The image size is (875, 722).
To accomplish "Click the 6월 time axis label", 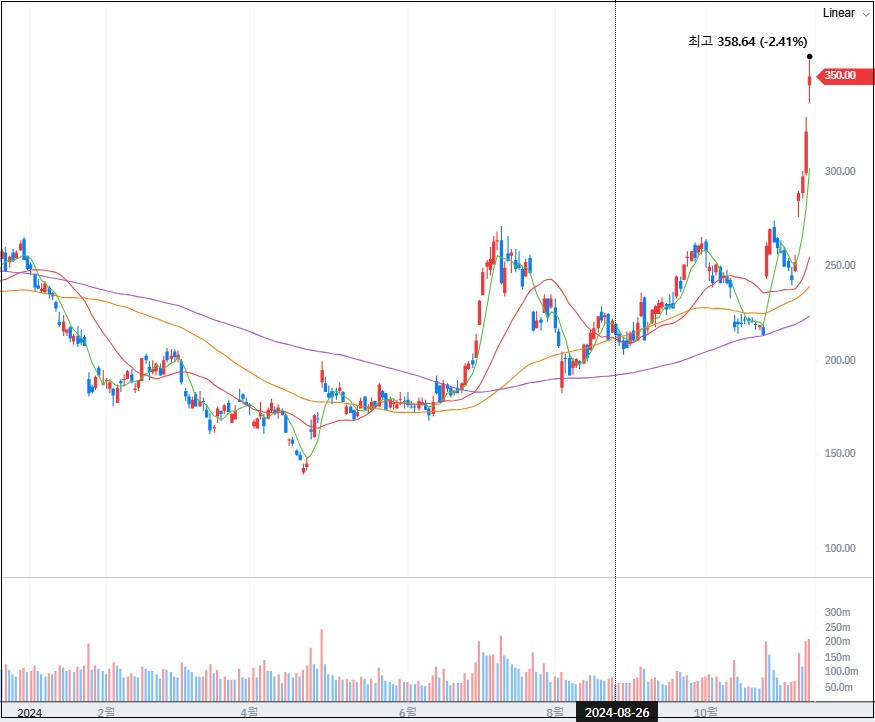I will (x=407, y=713).
